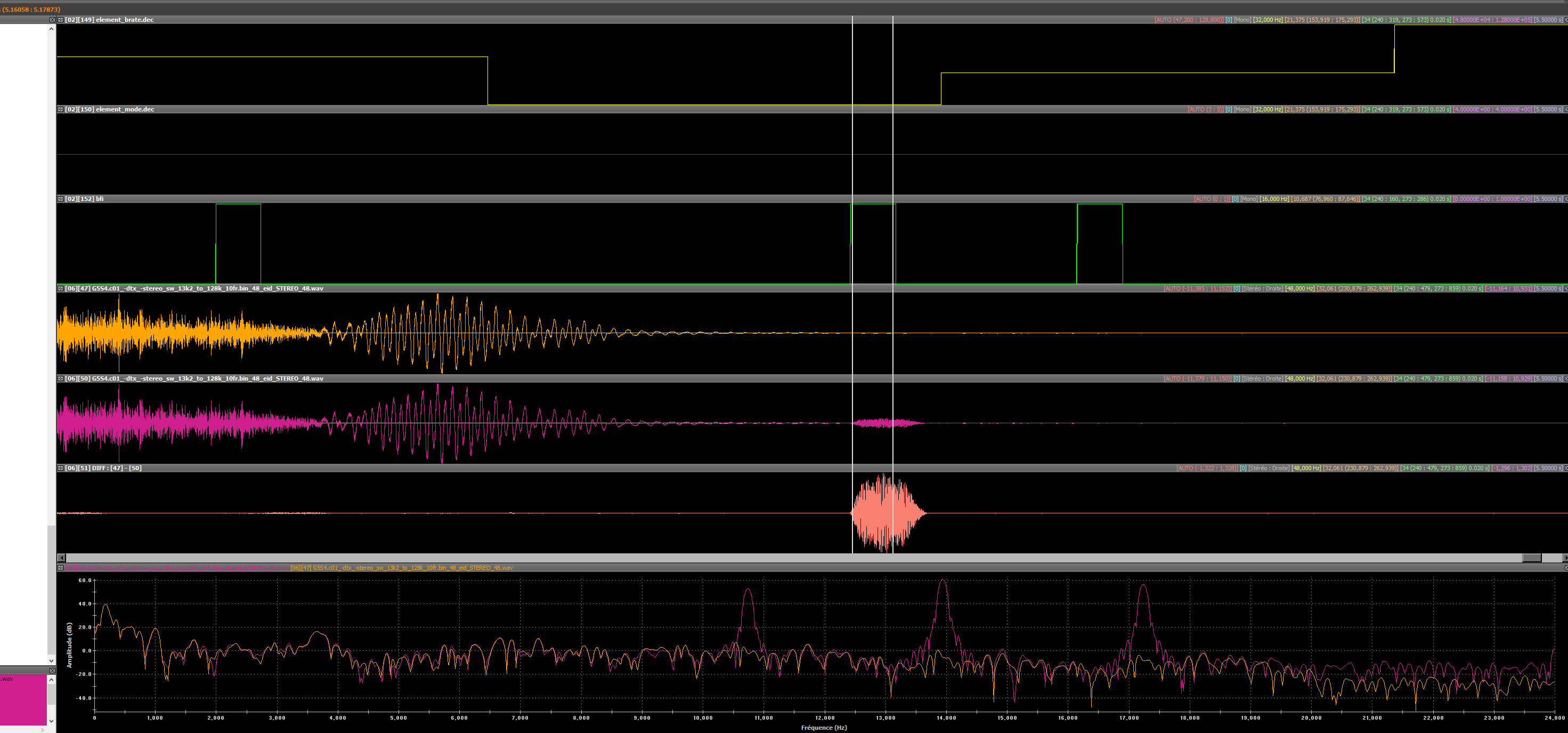This screenshot has width=1568, height=733.
Task: Click the icon left of element_brate.dec title
Action: (x=60, y=20)
